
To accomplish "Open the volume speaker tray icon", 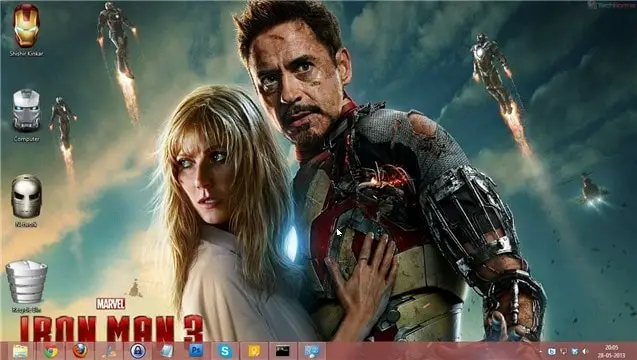I will pos(585,351).
